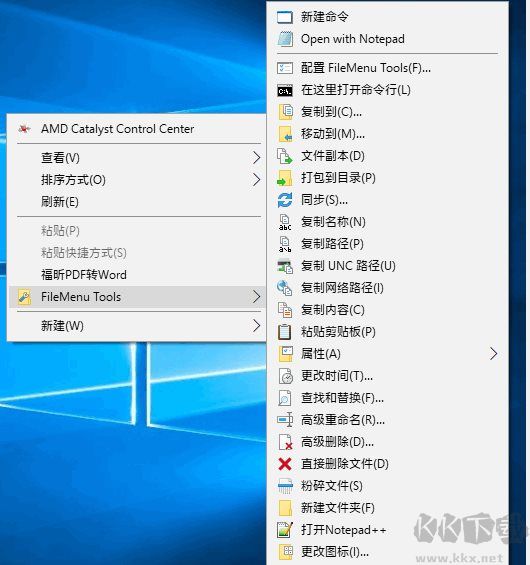Choose 配置 FileMenu Tools(F)... label
530x565 pixels.
(x=366, y=68)
